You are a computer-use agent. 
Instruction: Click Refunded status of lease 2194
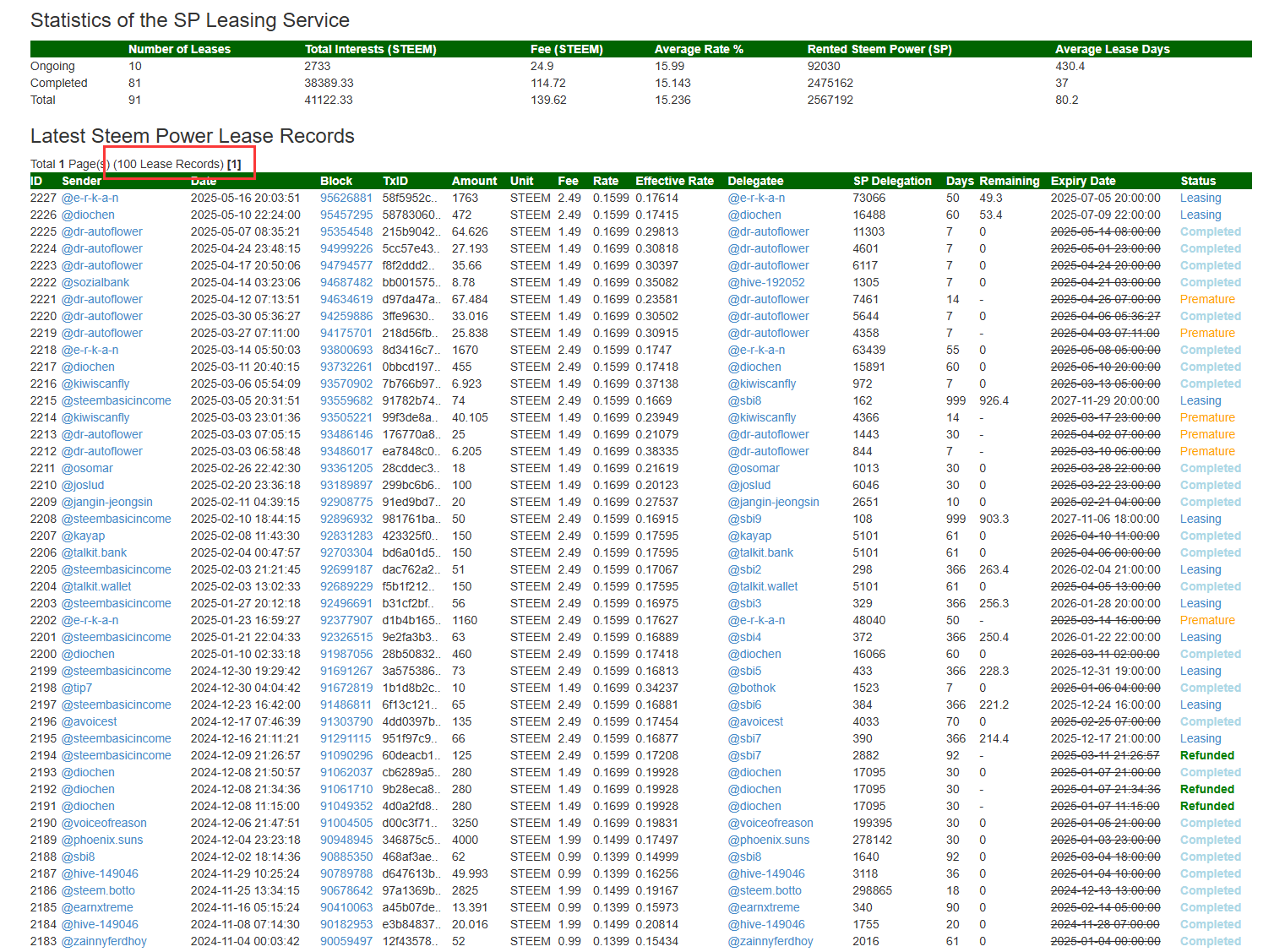pos(1207,755)
